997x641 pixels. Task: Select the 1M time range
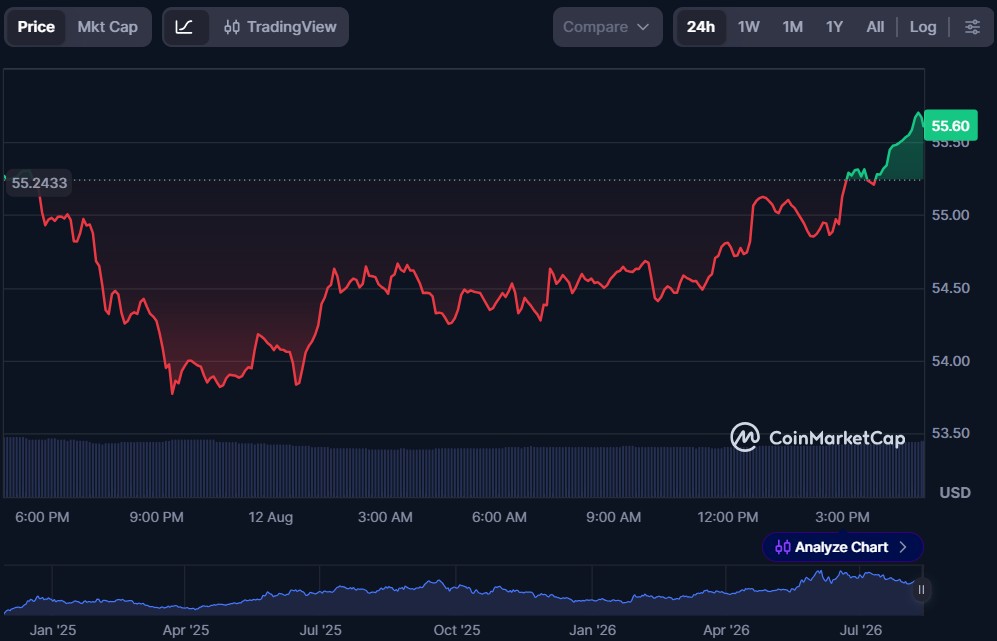792,27
